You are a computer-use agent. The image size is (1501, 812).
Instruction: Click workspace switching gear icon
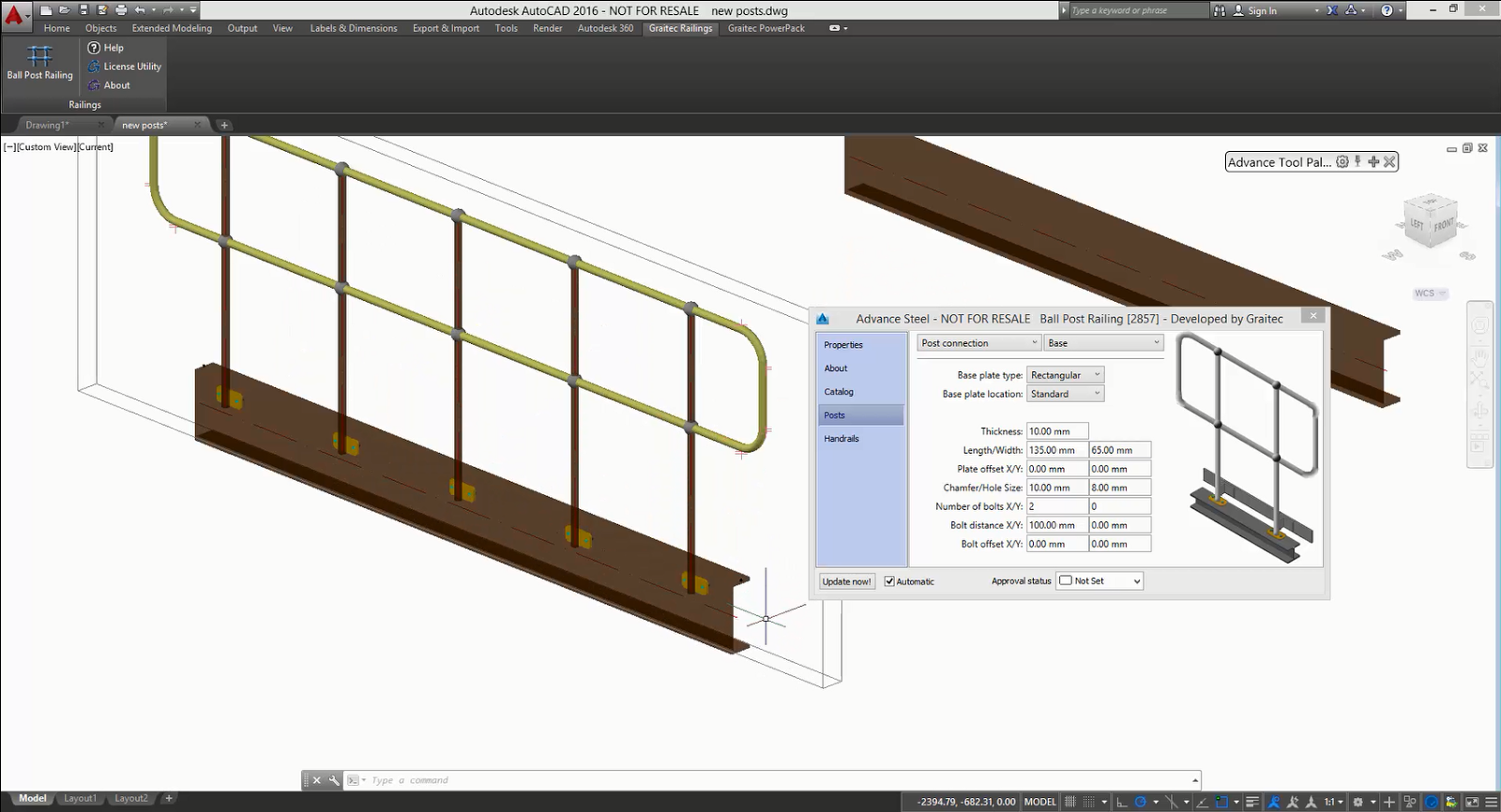(x=1357, y=802)
